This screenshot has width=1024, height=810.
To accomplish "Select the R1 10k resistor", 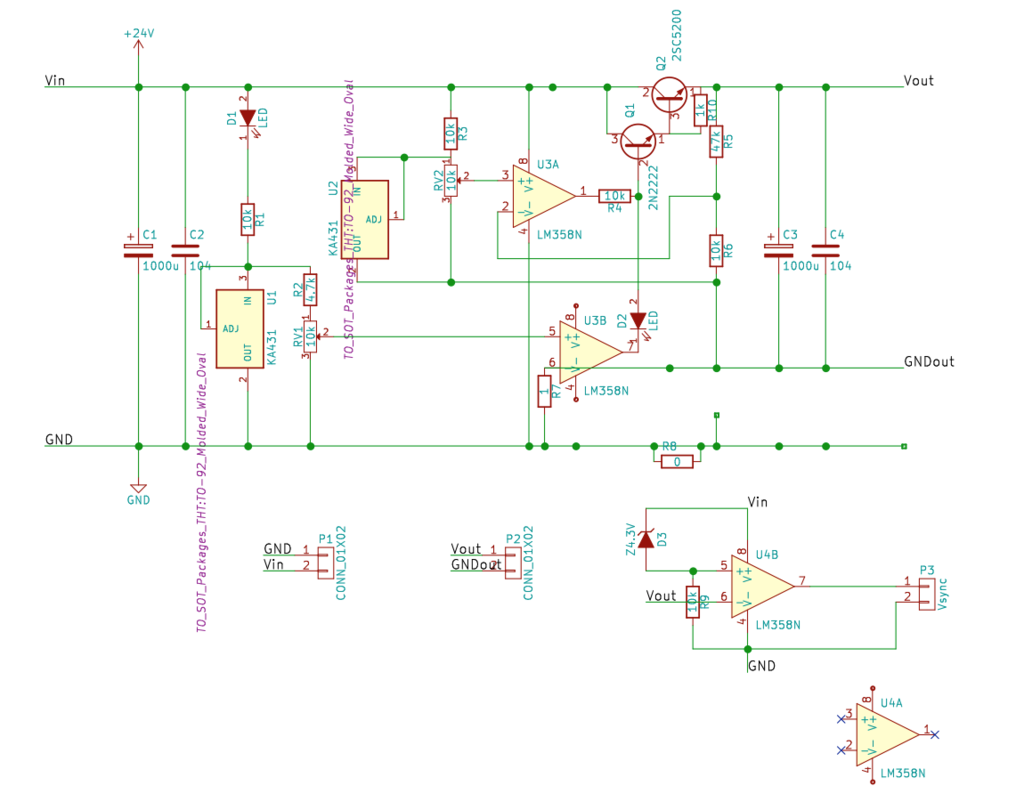I will click(x=248, y=219).
